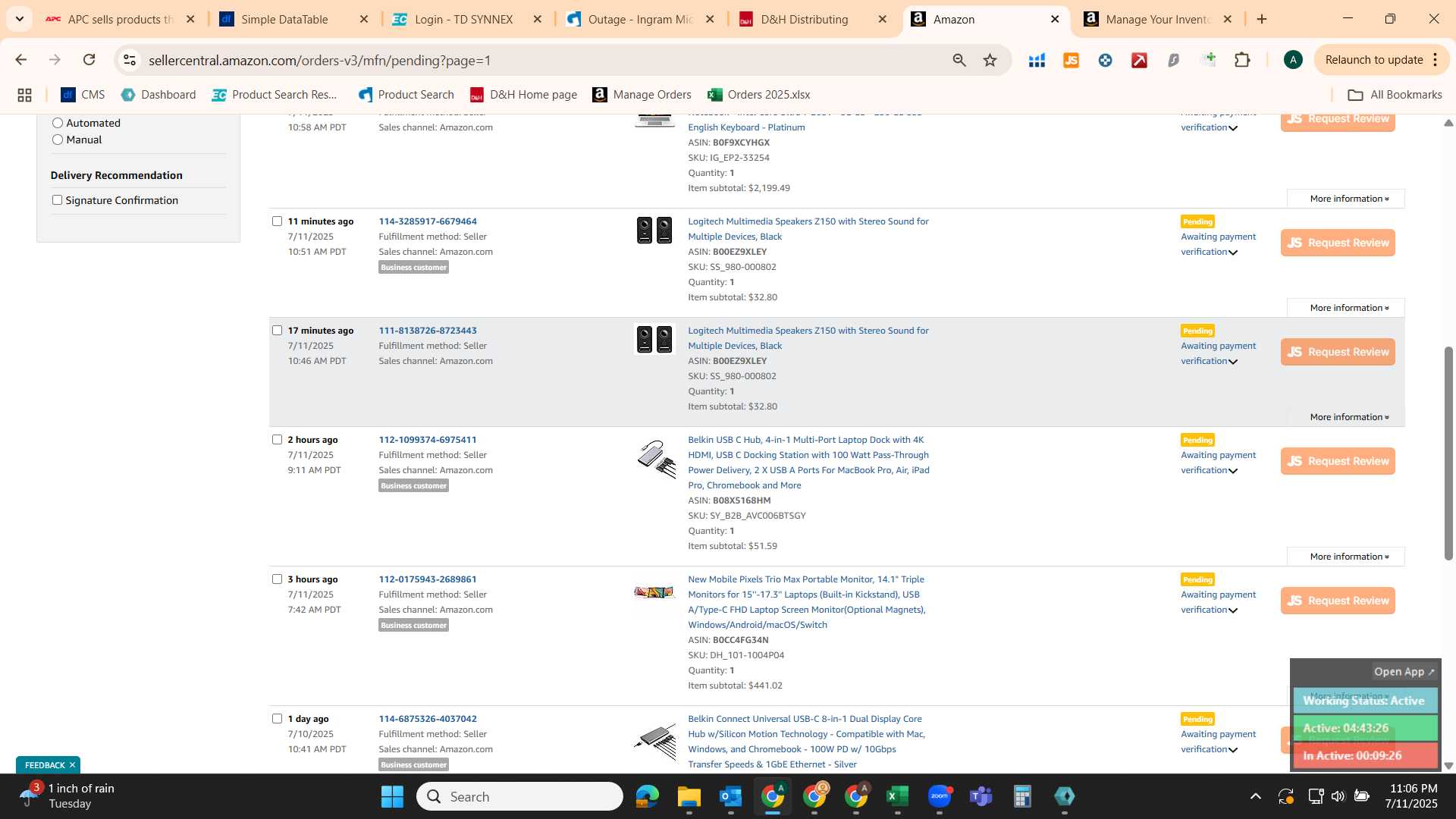The width and height of the screenshot is (1456, 819).
Task: Open the red arrow extension icon
Action: point(1139,60)
